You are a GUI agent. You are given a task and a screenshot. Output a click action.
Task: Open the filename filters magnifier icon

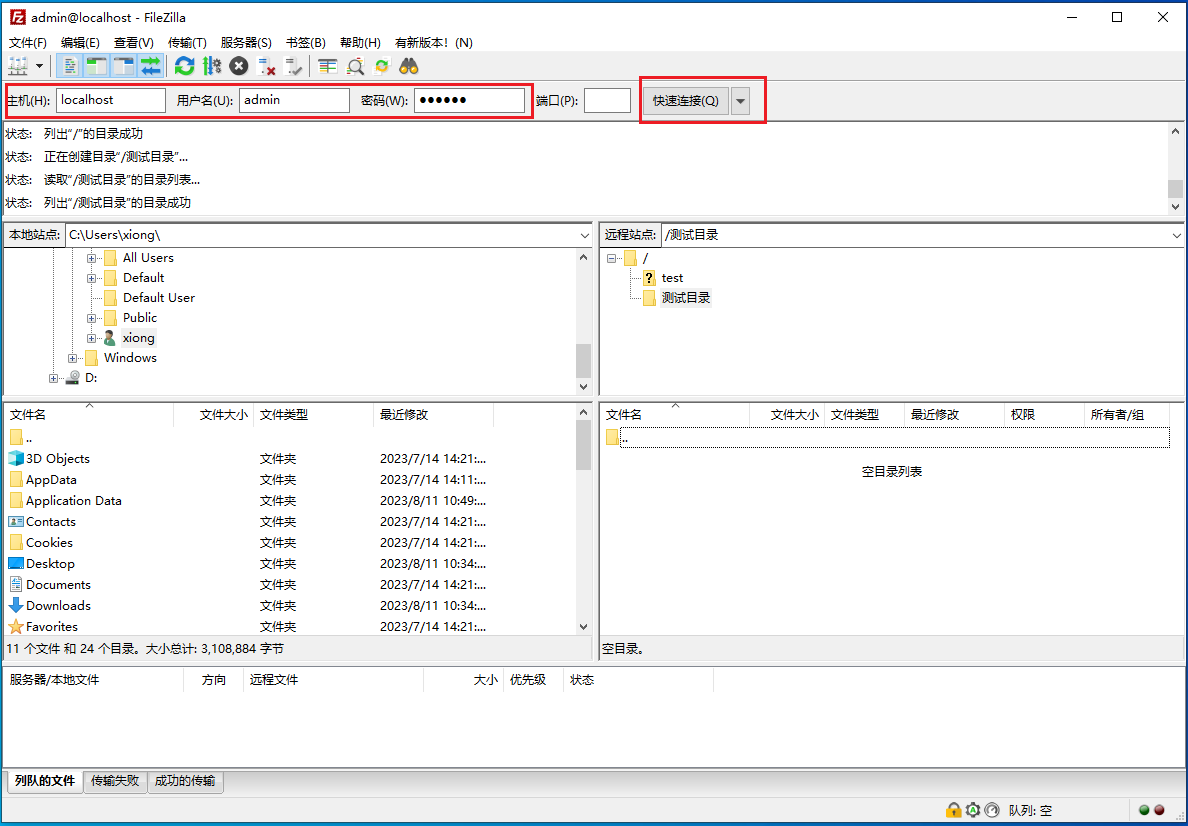355,66
